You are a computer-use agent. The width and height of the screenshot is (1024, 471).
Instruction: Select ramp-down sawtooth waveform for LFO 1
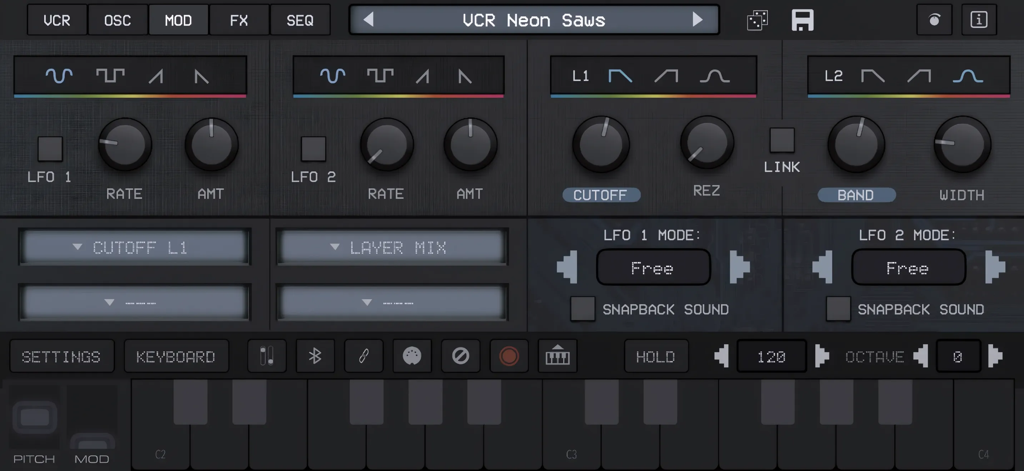[x=202, y=76]
